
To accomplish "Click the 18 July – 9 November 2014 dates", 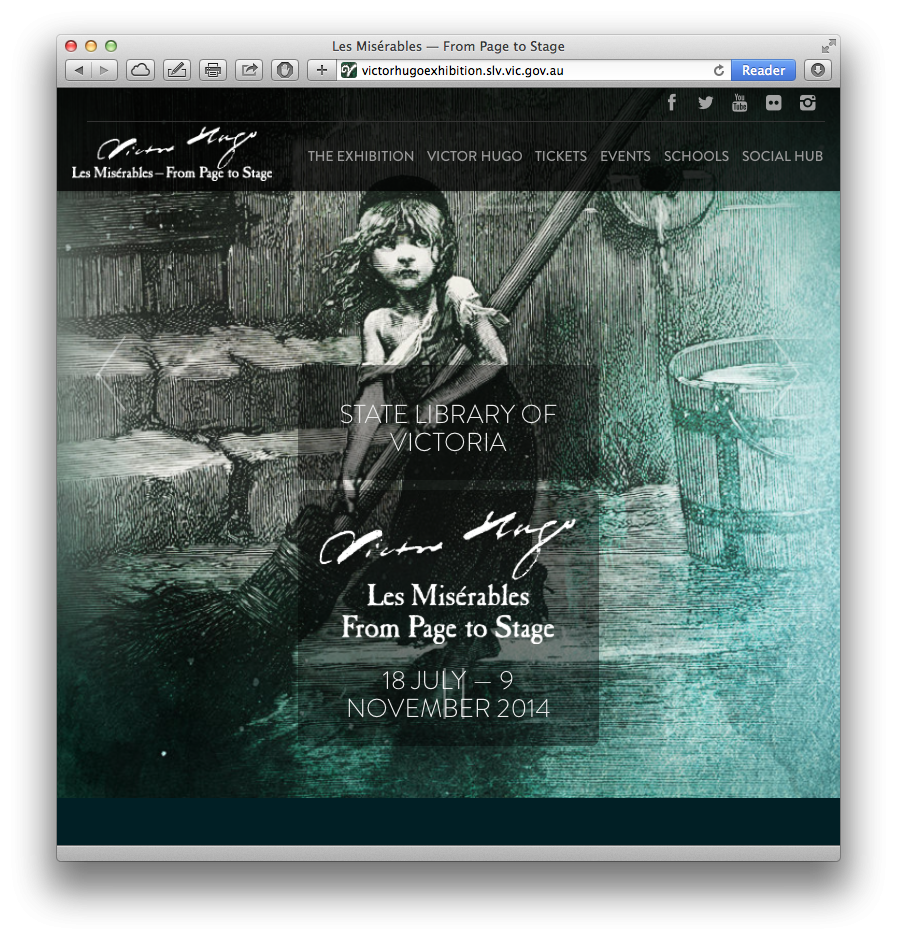I will (448, 694).
